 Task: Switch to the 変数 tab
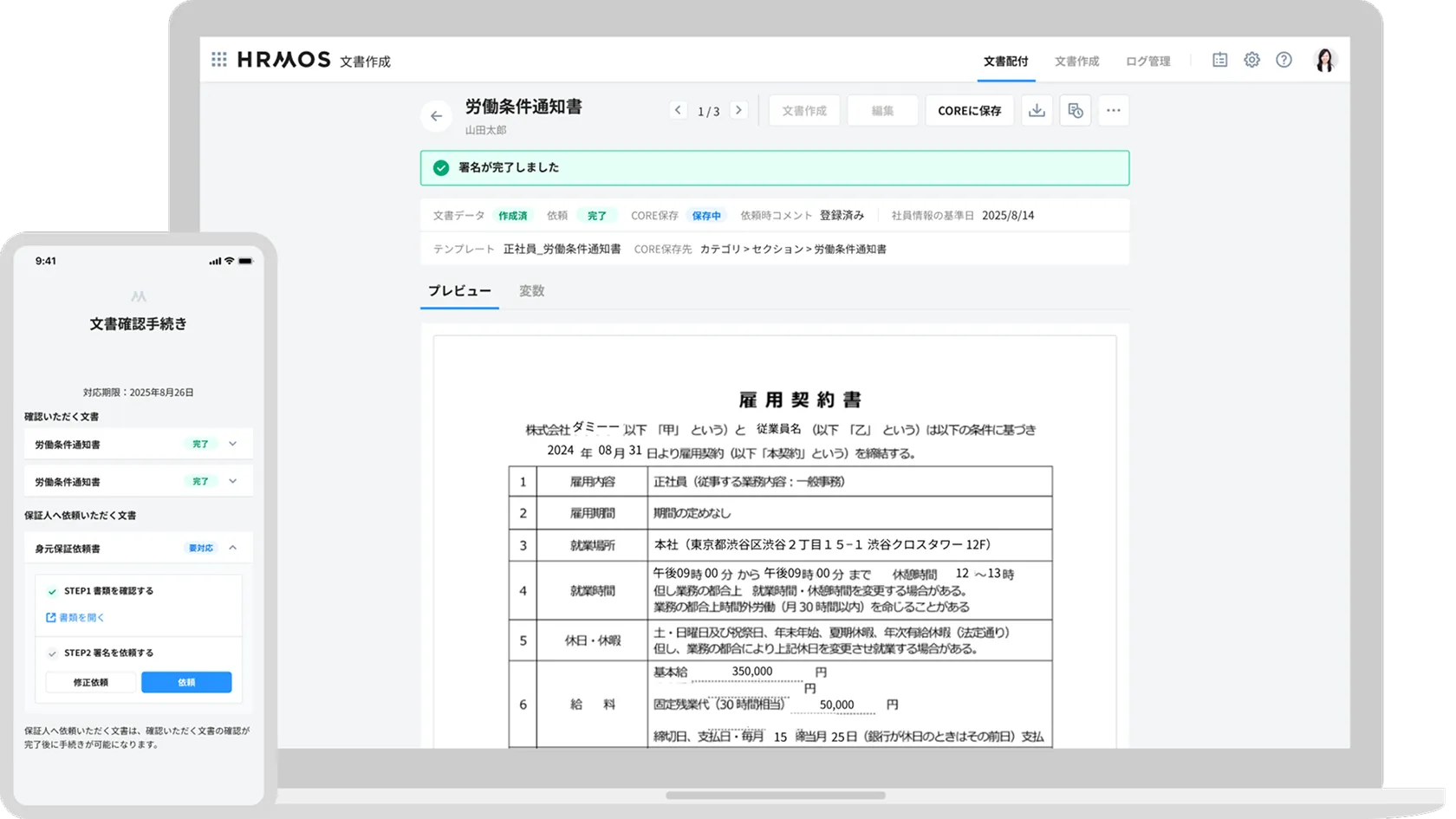531,290
